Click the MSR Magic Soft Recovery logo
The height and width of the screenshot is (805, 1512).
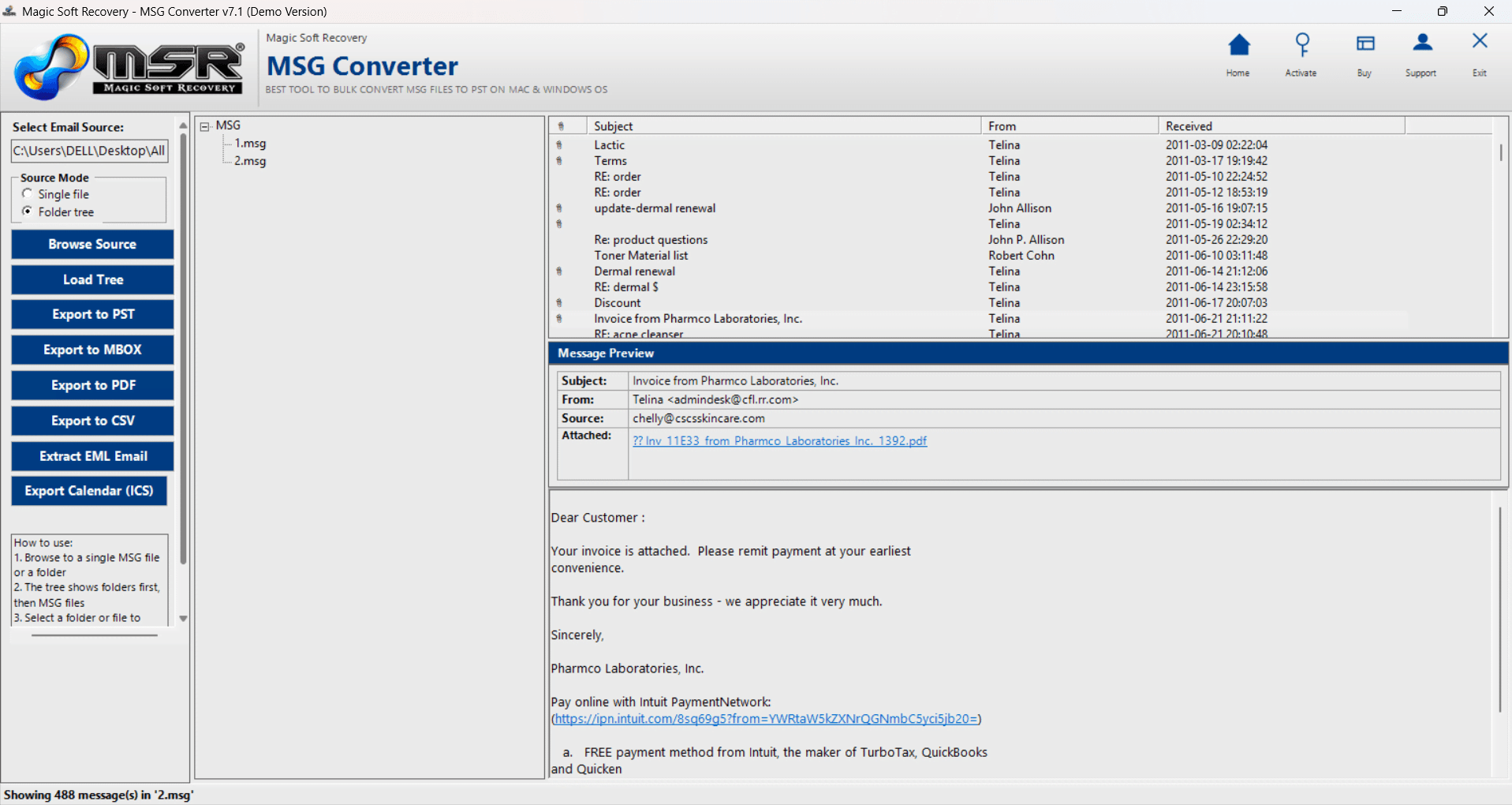click(x=130, y=67)
